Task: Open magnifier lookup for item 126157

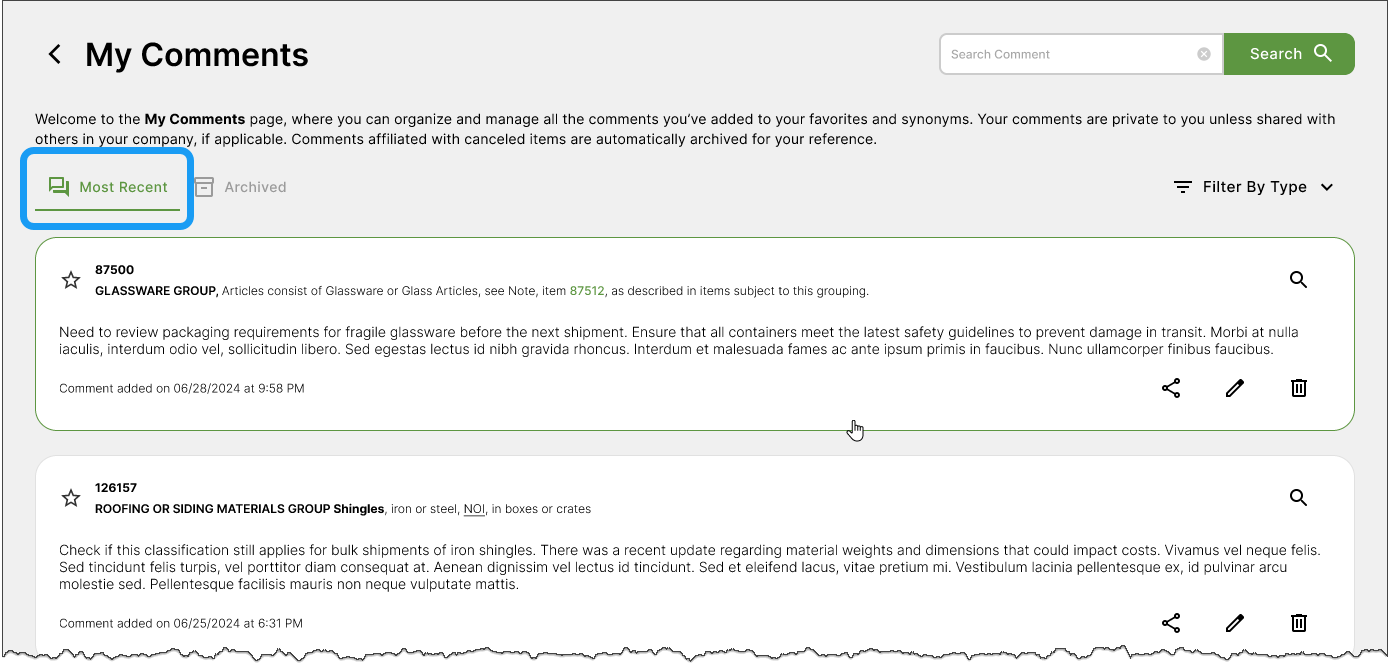Action: [1298, 498]
